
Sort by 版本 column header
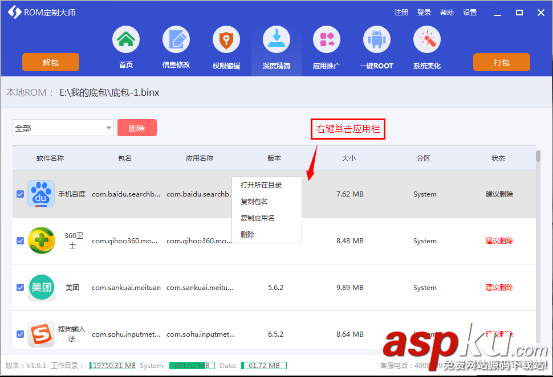point(274,158)
